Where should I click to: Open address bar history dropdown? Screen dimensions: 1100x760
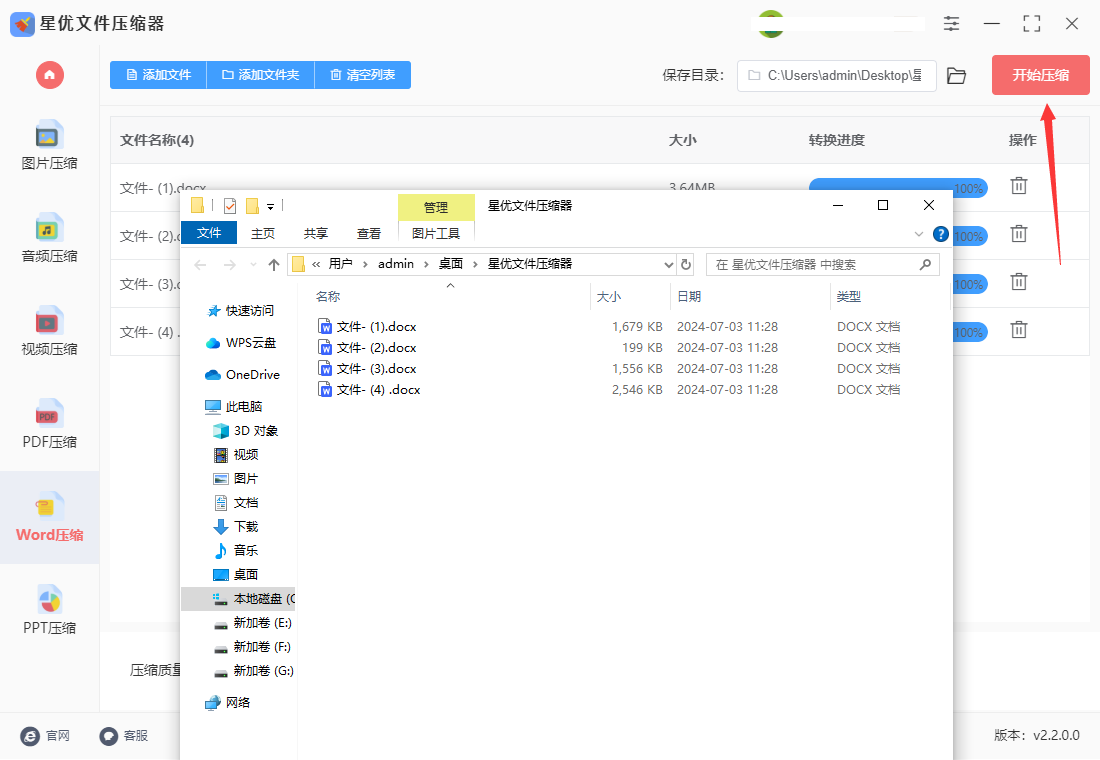(x=669, y=265)
